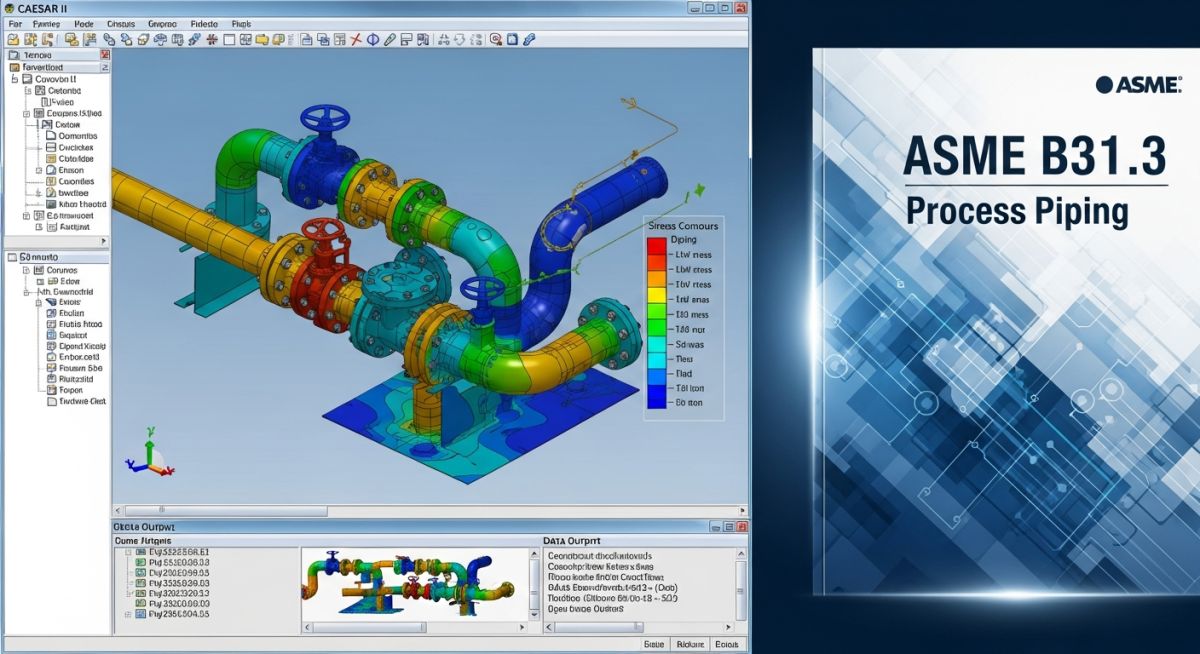
Task: Expand the Enson tree node
Action: click(x=39, y=170)
